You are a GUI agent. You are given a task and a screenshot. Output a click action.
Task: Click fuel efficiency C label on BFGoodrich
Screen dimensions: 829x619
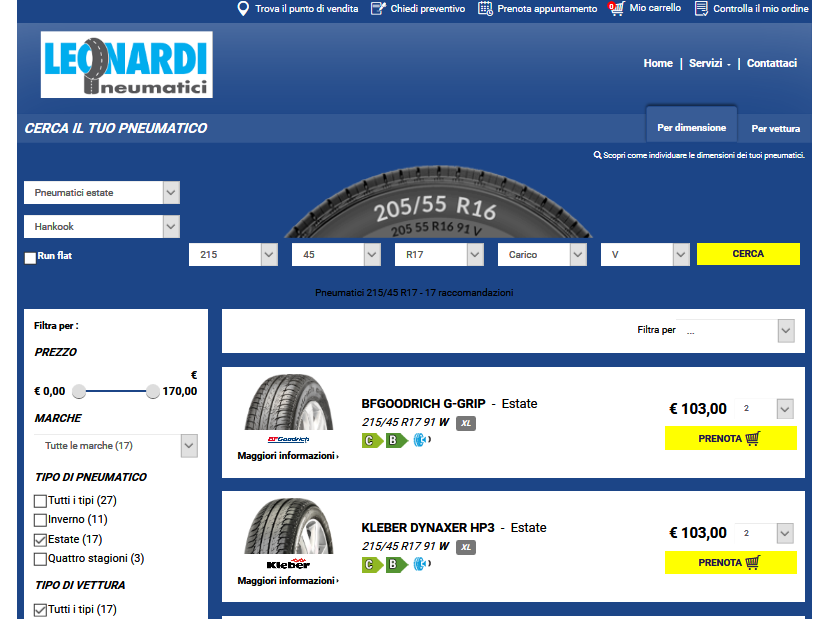(372, 440)
